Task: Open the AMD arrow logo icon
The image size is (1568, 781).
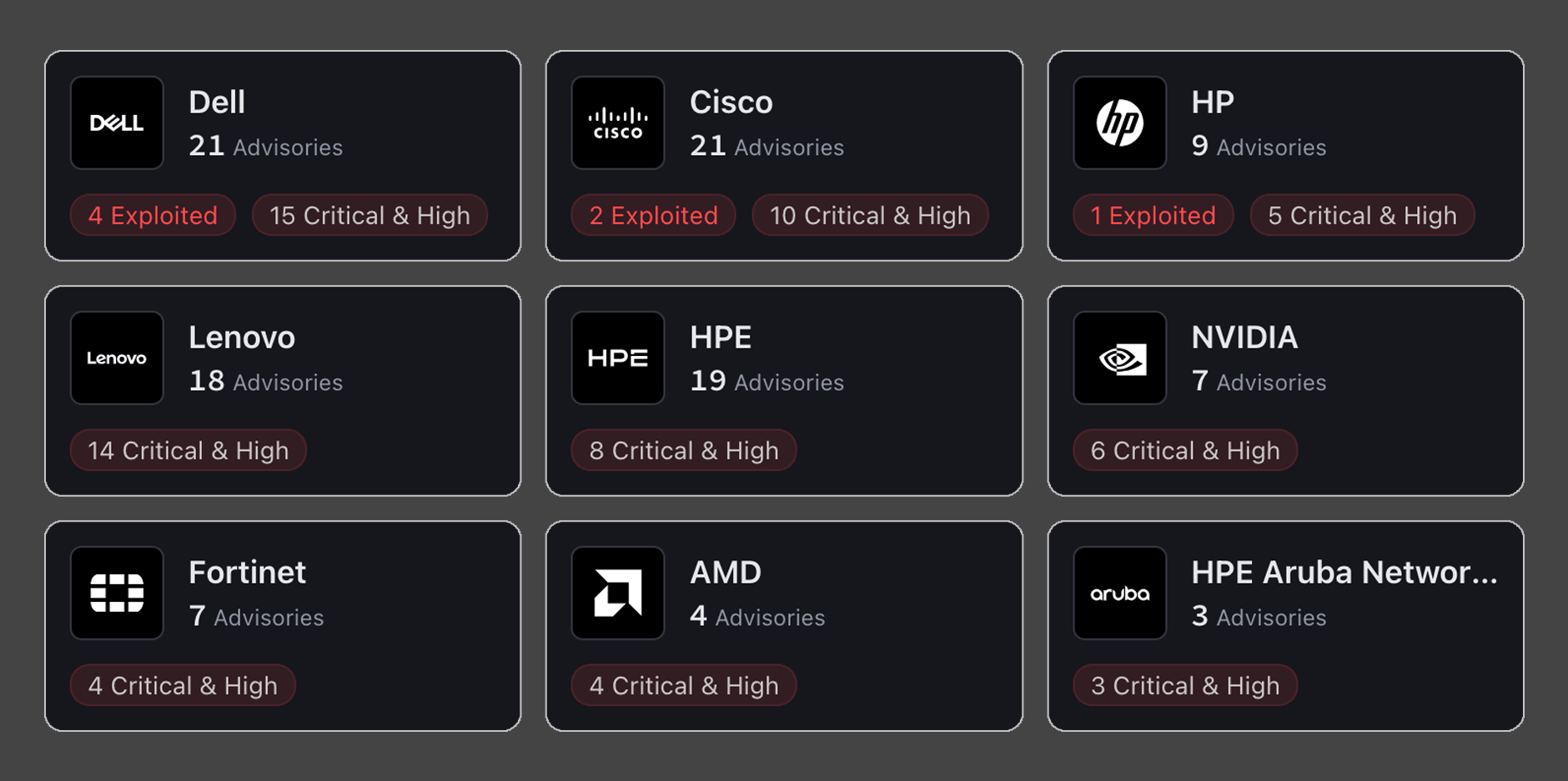Action: click(x=618, y=593)
